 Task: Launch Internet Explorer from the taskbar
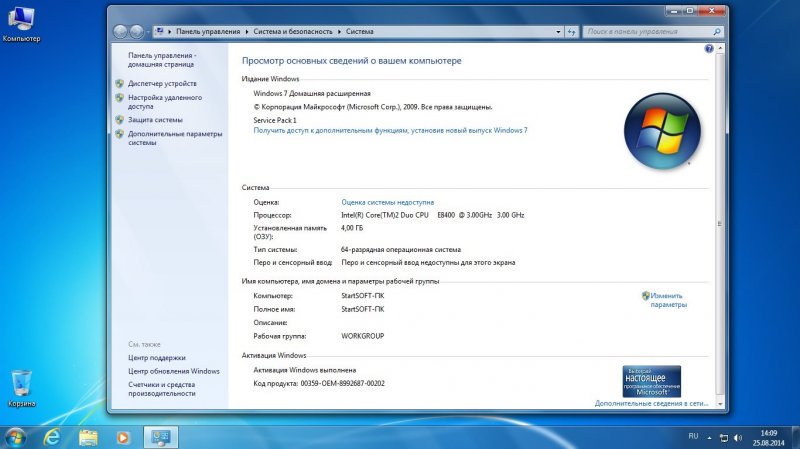click(52, 437)
